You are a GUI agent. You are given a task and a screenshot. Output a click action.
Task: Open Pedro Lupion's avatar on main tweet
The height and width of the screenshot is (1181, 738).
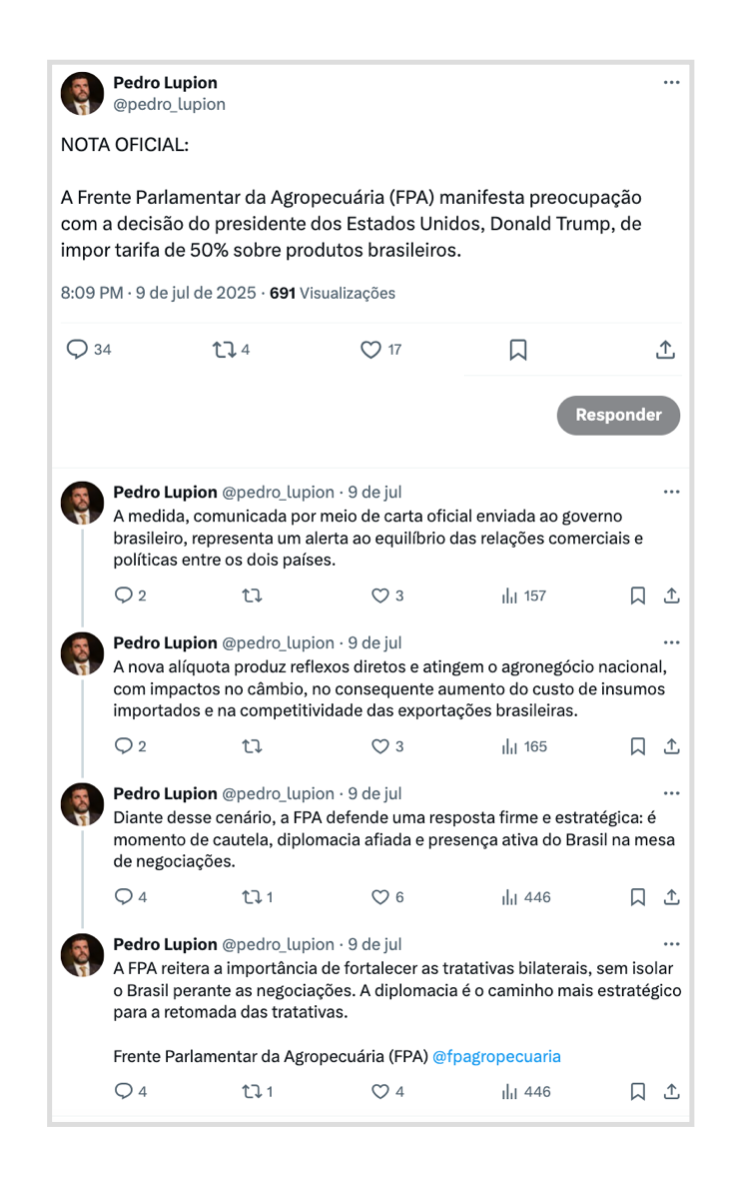coord(82,93)
